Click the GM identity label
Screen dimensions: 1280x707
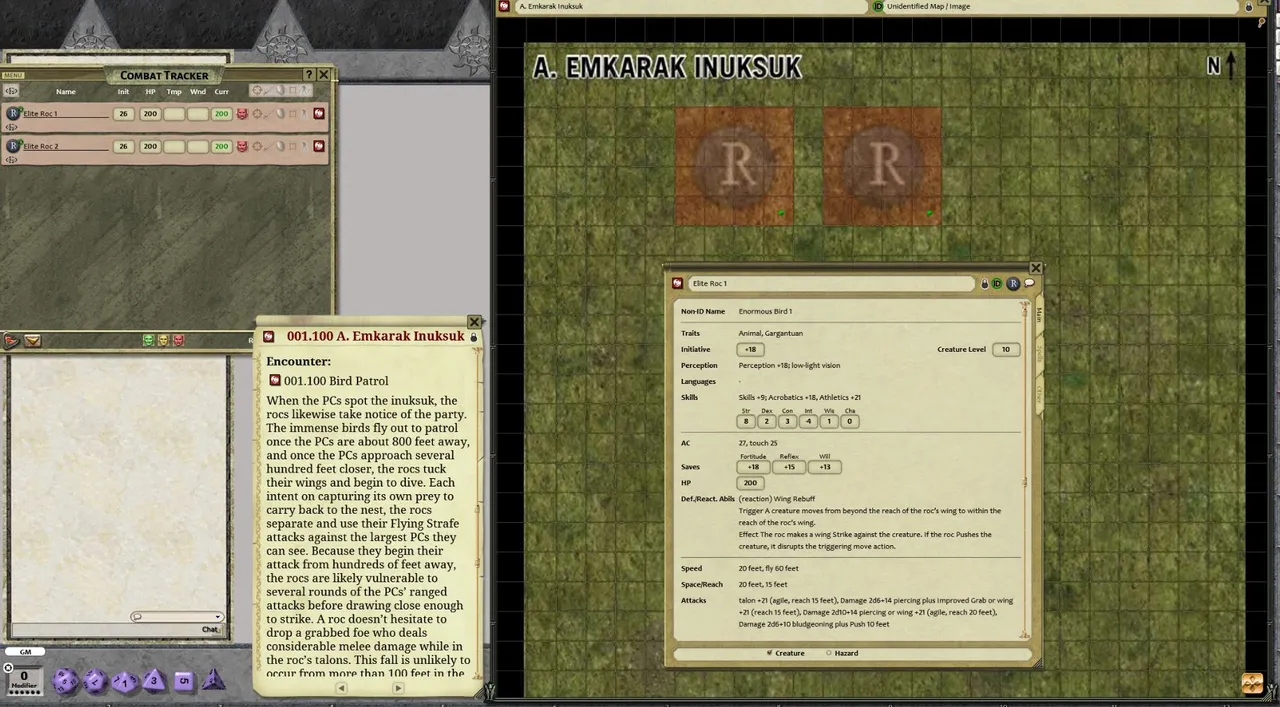click(25, 652)
